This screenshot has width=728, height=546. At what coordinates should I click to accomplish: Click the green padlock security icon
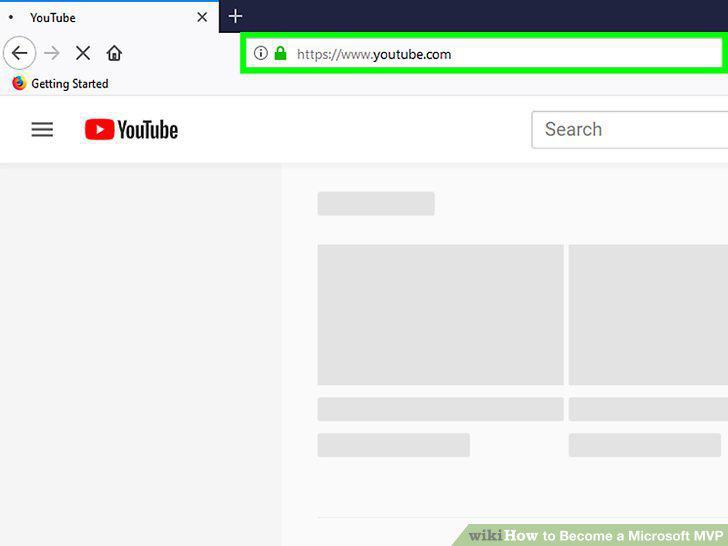pyautogui.click(x=280, y=53)
